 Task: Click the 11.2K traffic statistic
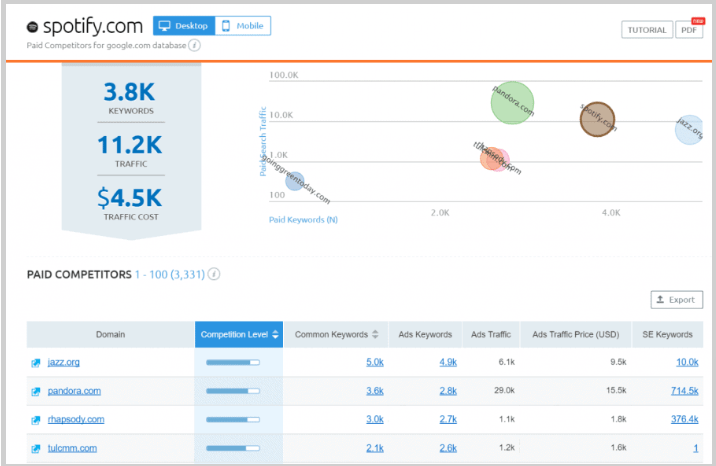(x=130, y=145)
